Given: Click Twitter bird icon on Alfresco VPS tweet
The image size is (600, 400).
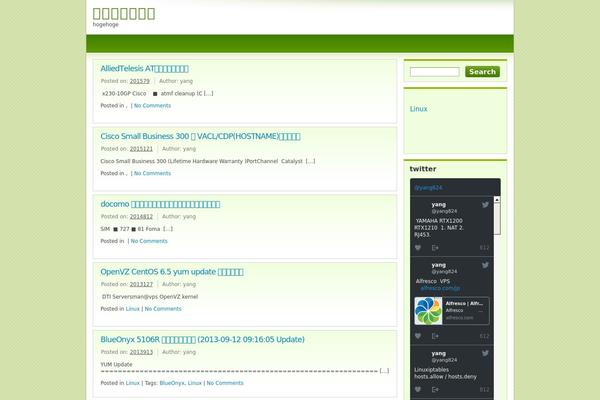Looking at the screenshot, I should pyautogui.click(x=485, y=265).
